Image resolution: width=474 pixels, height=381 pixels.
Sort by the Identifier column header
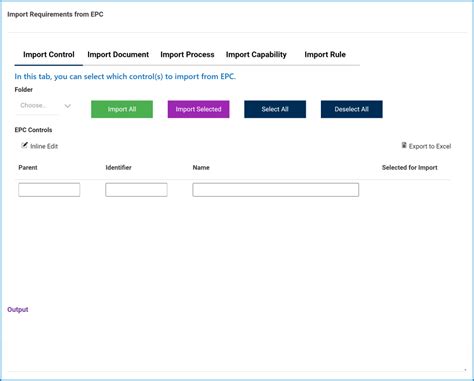click(x=118, y=168)
